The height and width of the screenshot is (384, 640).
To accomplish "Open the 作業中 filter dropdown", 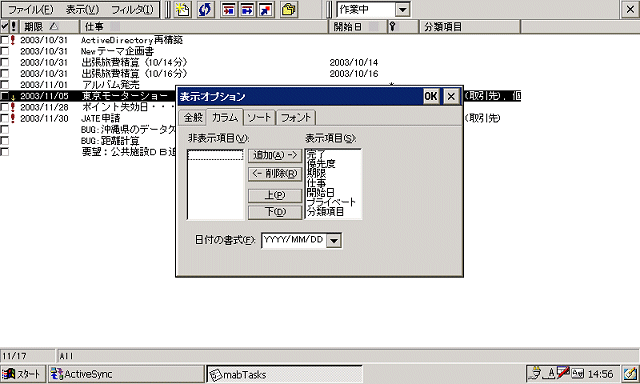I will (402, 10).
